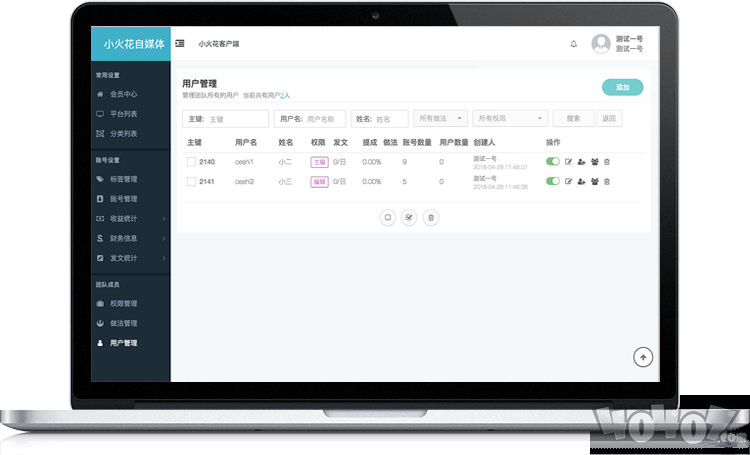750x455 pixels.
Task: Click add-user icon in ceshi1 row
Action: [x=581, y=162]
